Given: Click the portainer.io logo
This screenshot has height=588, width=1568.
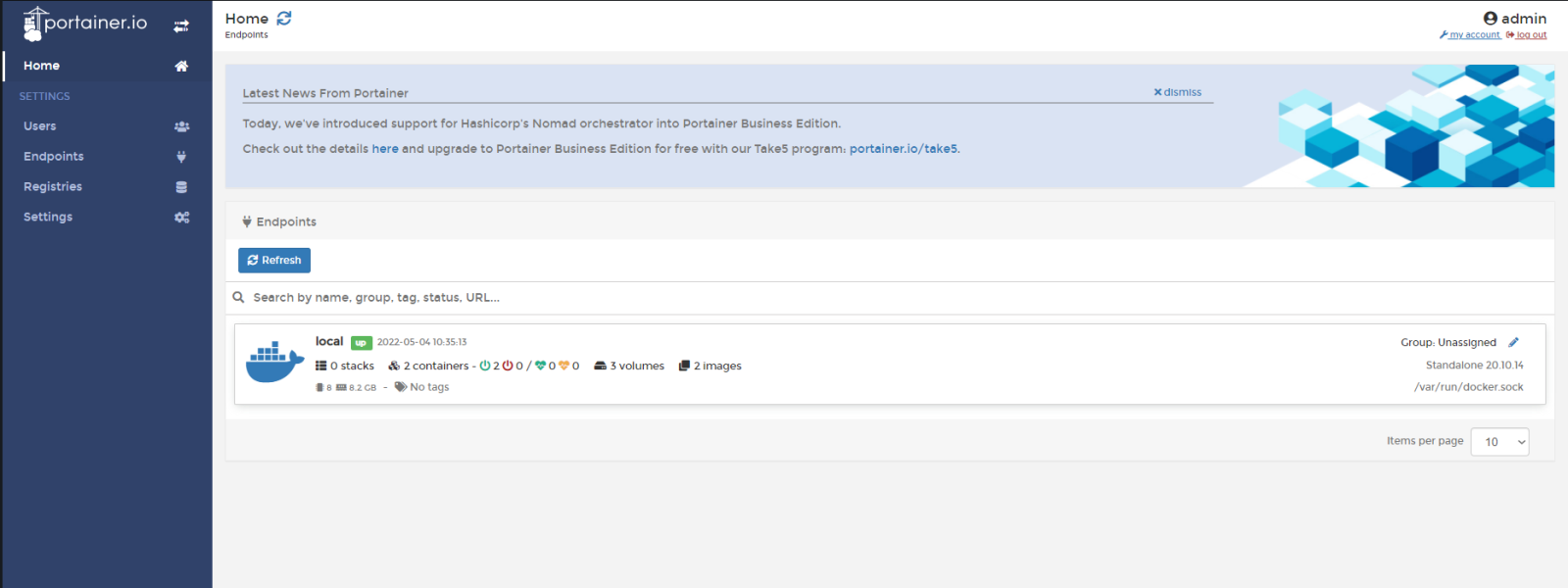Looking at the screenshot, I should pos(85,24).
